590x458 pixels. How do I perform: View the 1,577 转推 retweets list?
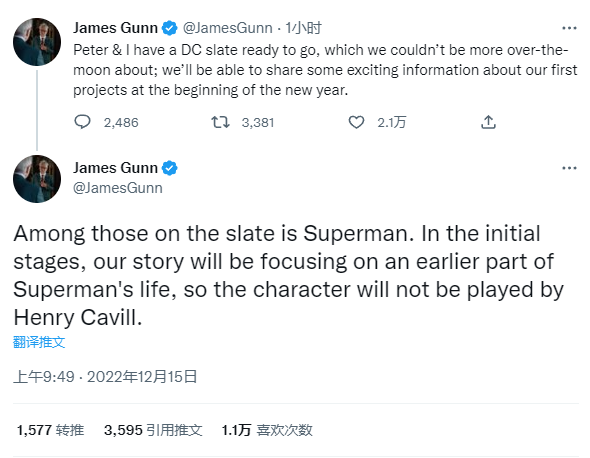[50, 430]
